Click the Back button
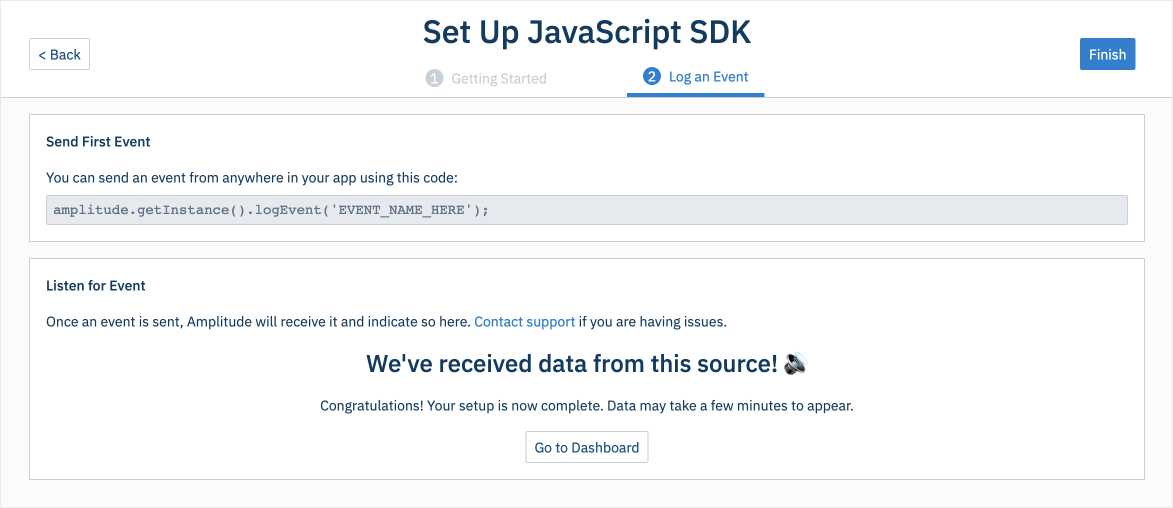 coord(60,55)
